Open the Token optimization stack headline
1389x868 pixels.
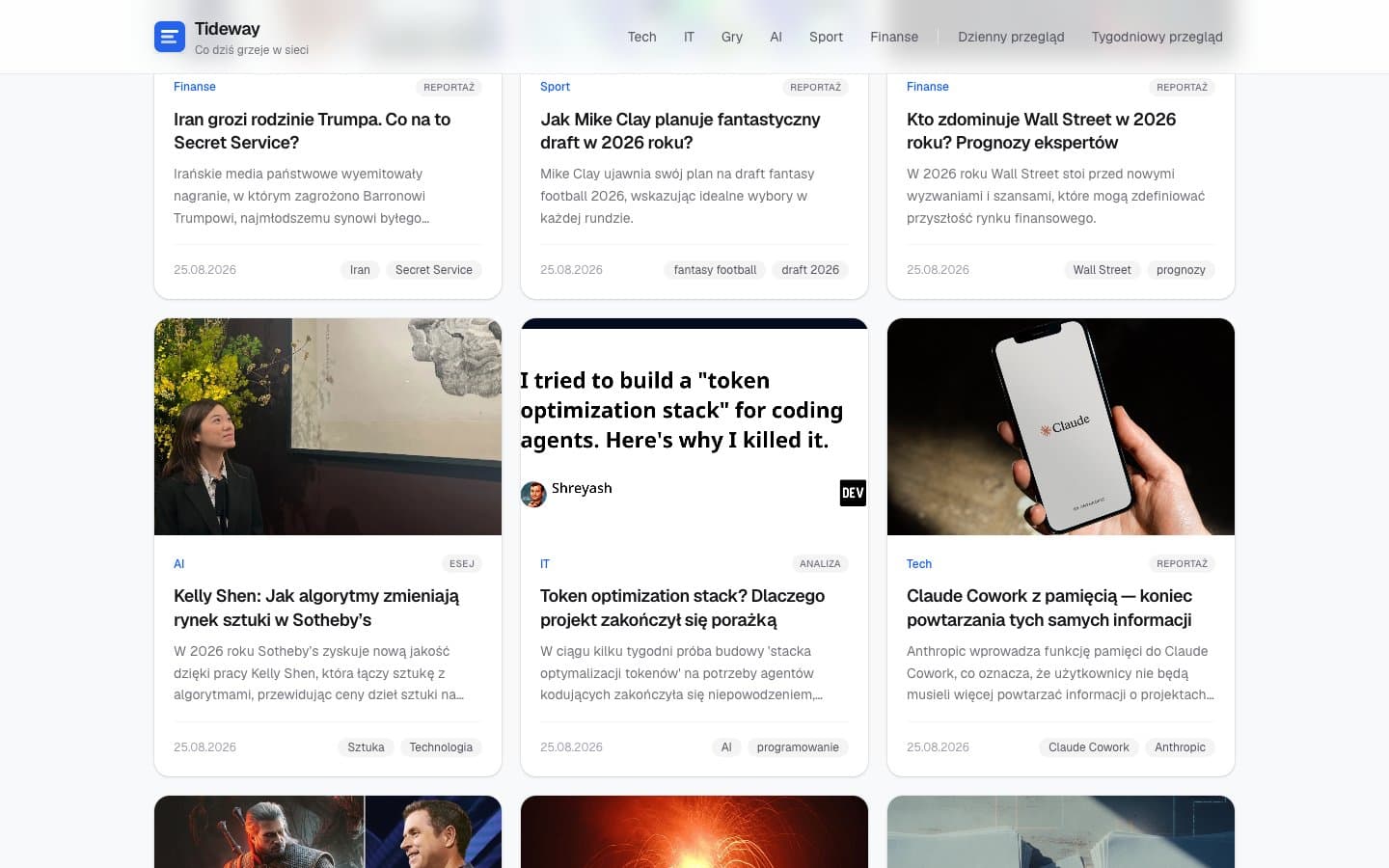coord(683,608)
